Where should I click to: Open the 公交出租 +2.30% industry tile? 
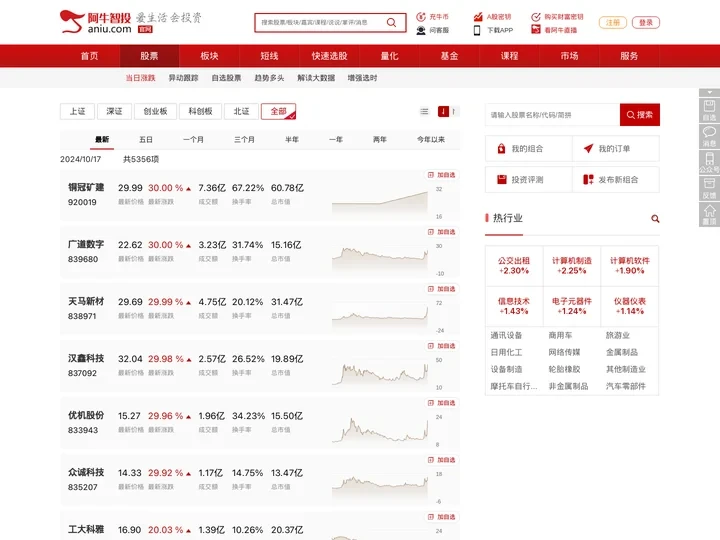514,266
